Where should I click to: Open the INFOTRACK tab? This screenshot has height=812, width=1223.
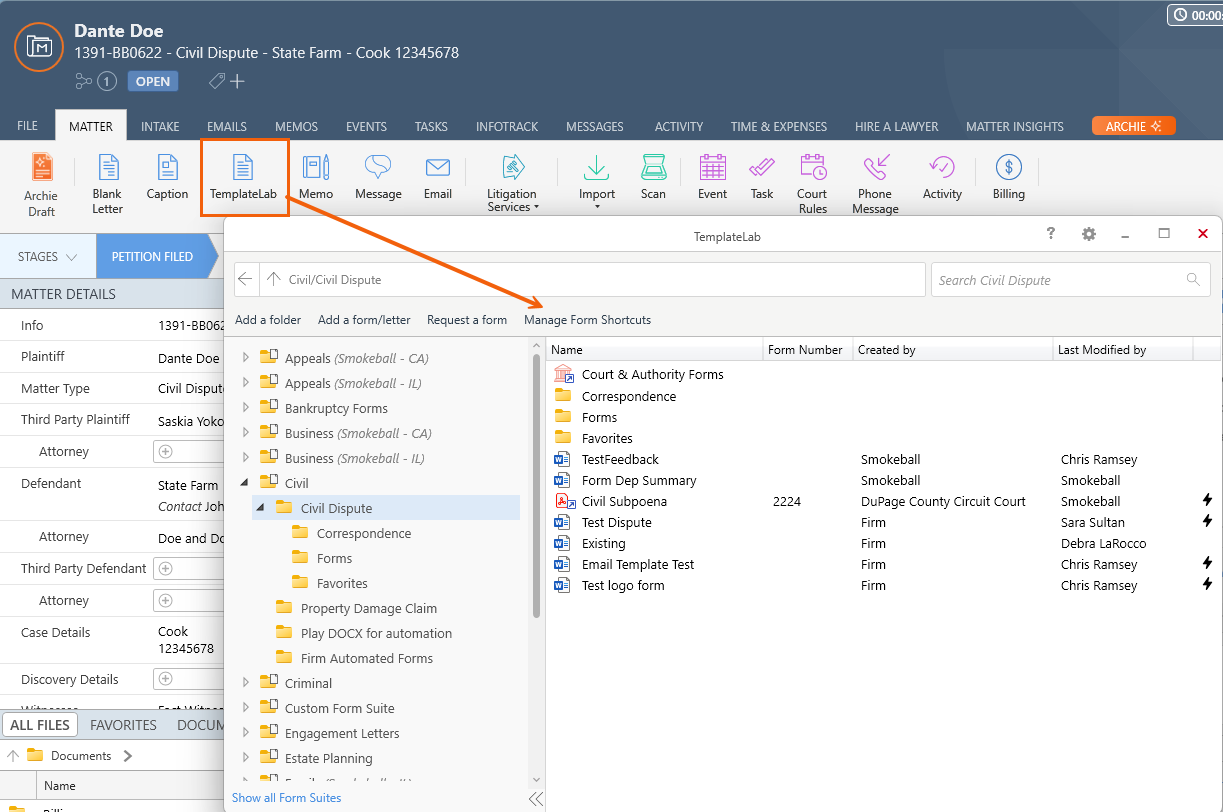(507, 126)
